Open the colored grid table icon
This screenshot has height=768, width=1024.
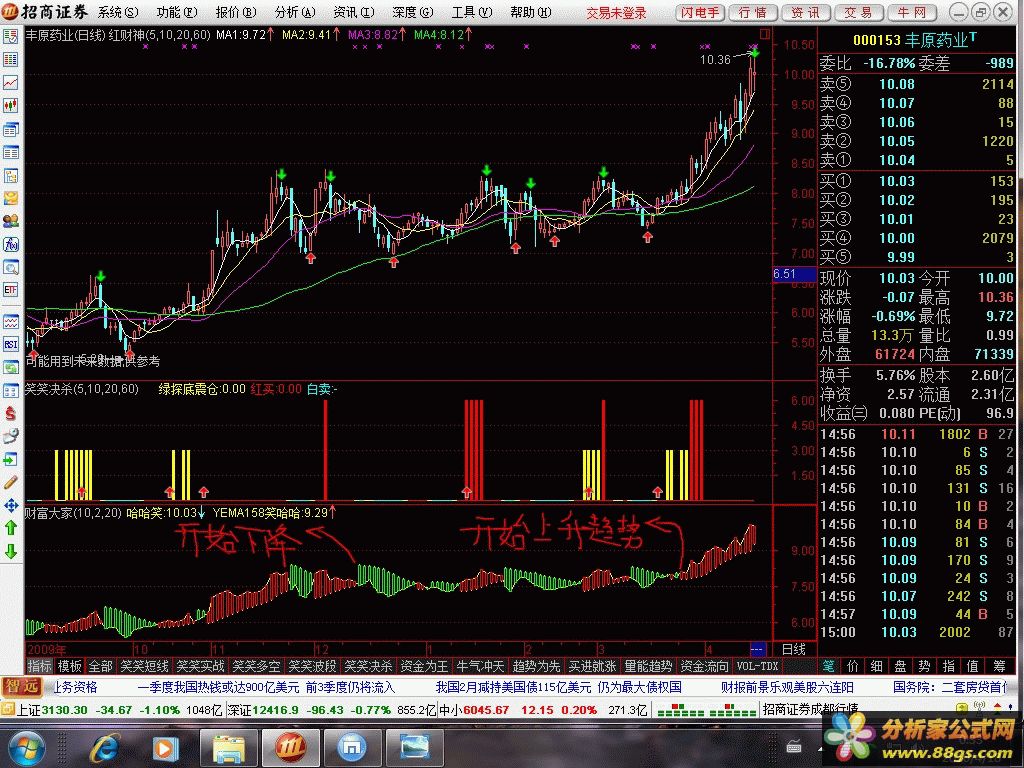(10, 59)
